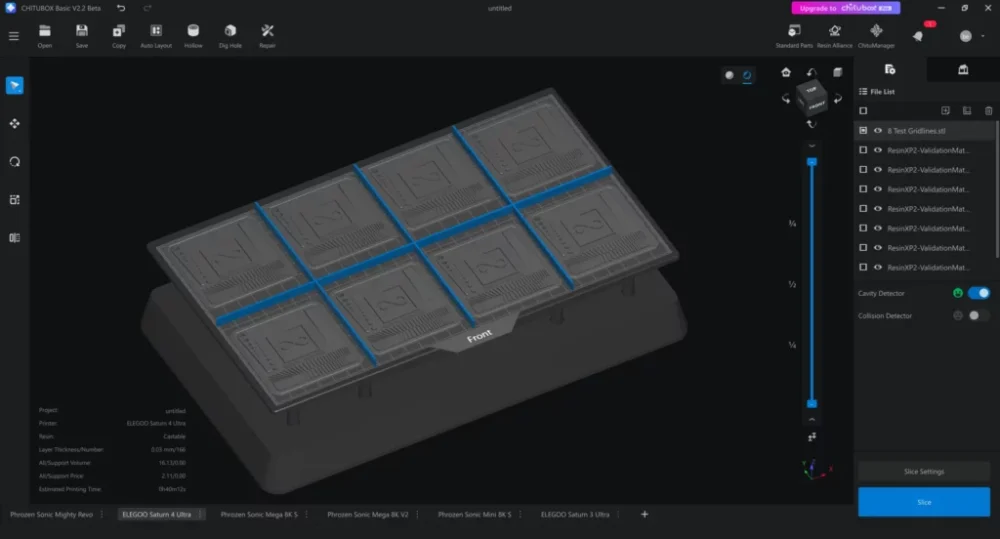Open options menu for ELEGOO Saturn 4 Ultra tab
This screenshot has height=539, width=1000.
pyautogui.click(x=200, y=515)
